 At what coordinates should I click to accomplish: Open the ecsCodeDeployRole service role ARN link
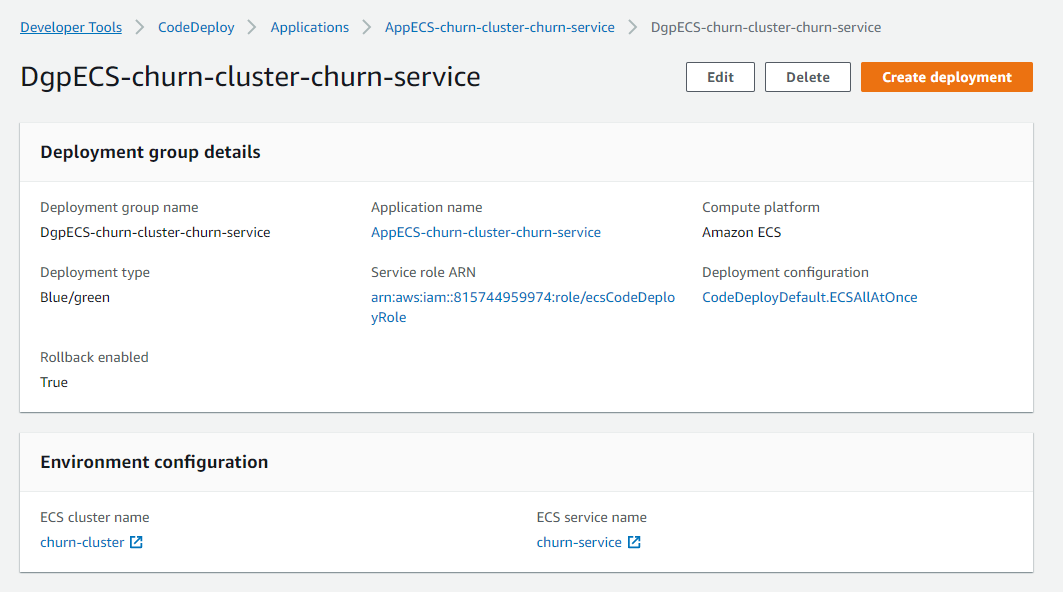(x=523, y=307)
